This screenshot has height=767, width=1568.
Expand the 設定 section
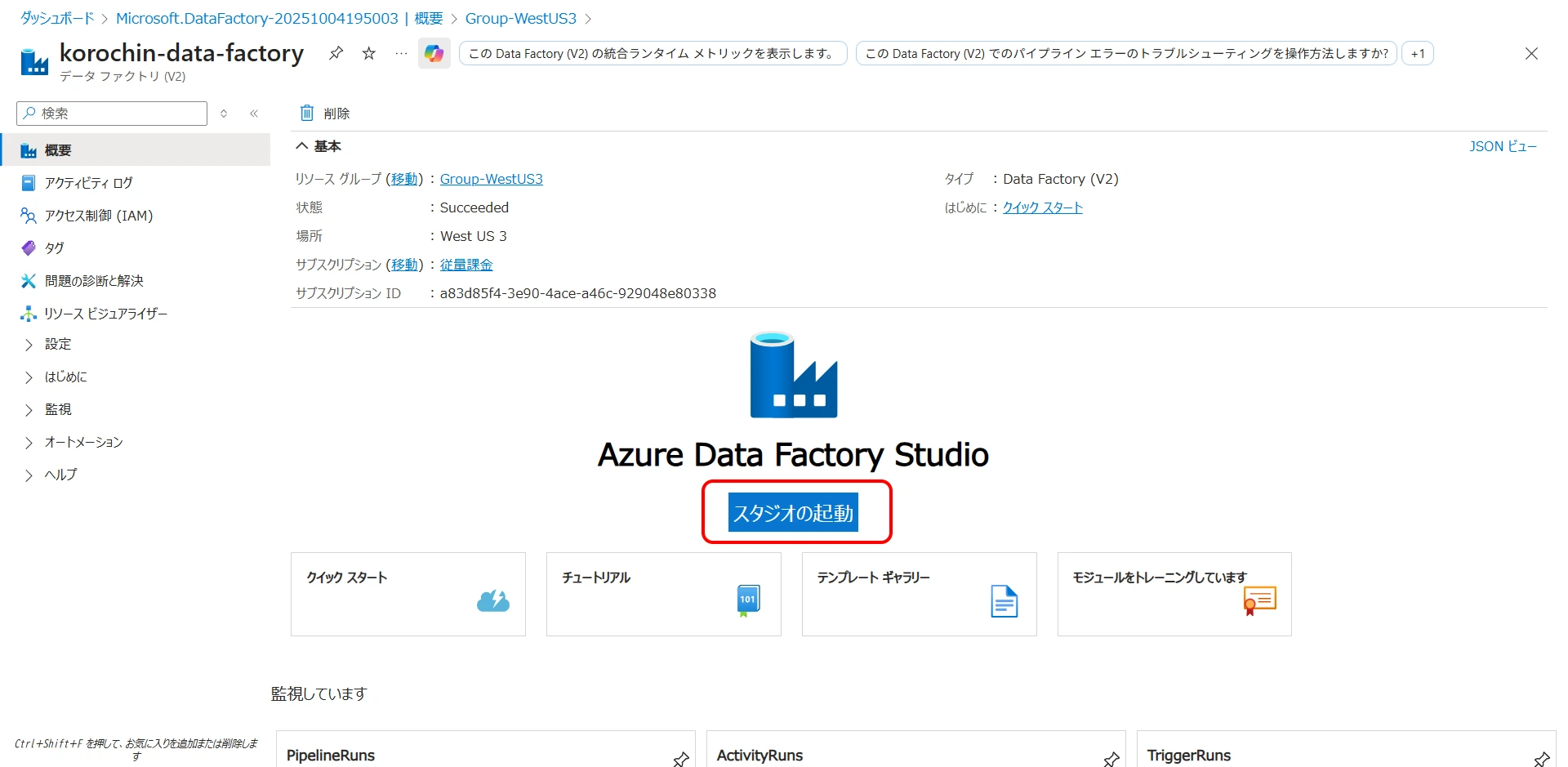click(x=58, y=345)
